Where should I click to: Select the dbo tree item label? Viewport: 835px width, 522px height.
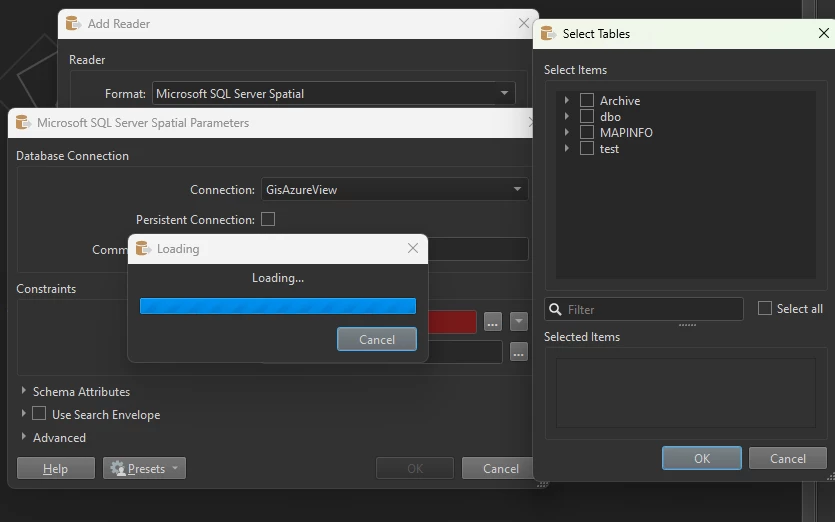click(610, 117)
